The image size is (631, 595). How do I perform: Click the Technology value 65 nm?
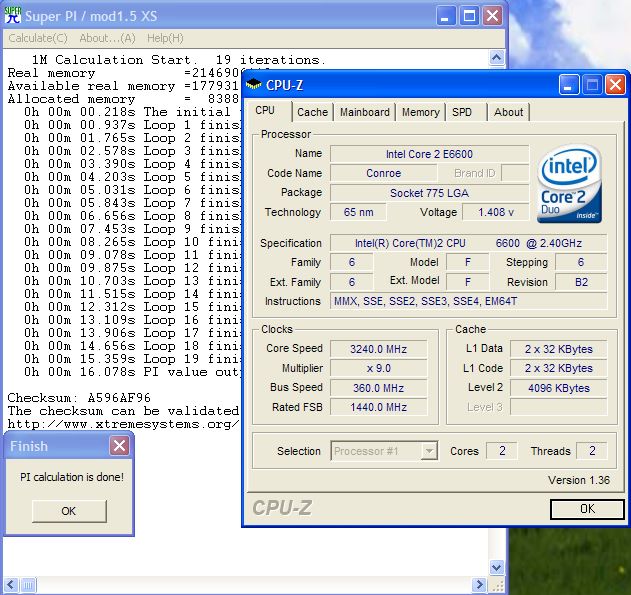click(x=358, y=212)
